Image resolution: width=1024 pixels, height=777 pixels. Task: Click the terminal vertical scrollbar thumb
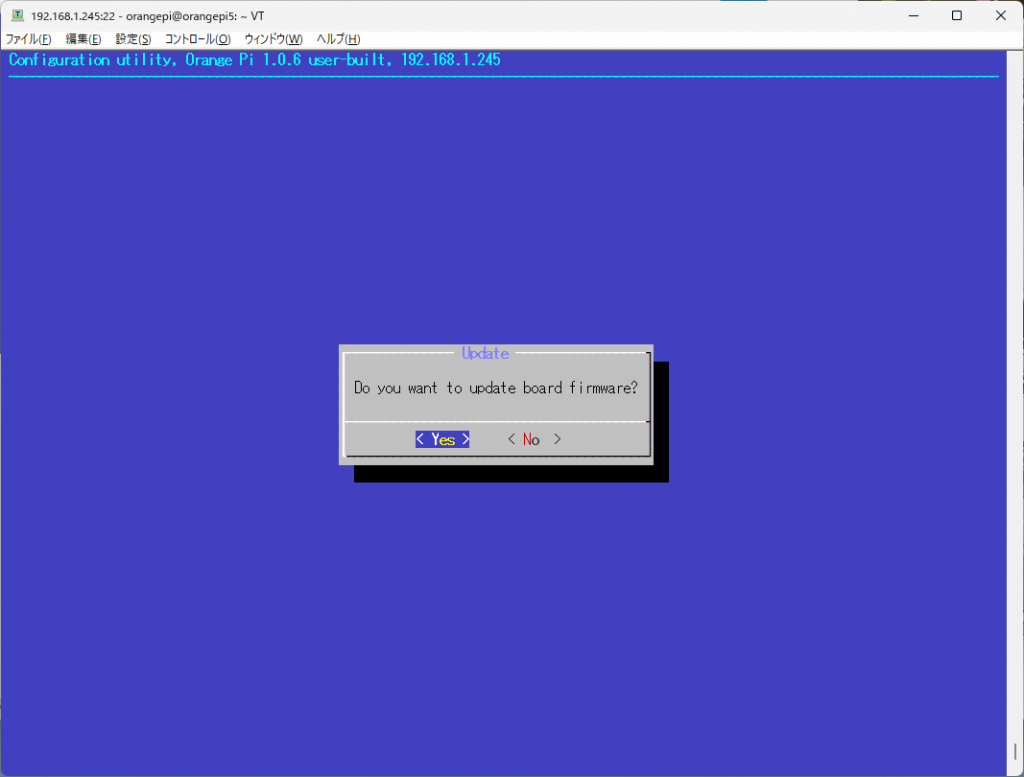coord(1016,751)
